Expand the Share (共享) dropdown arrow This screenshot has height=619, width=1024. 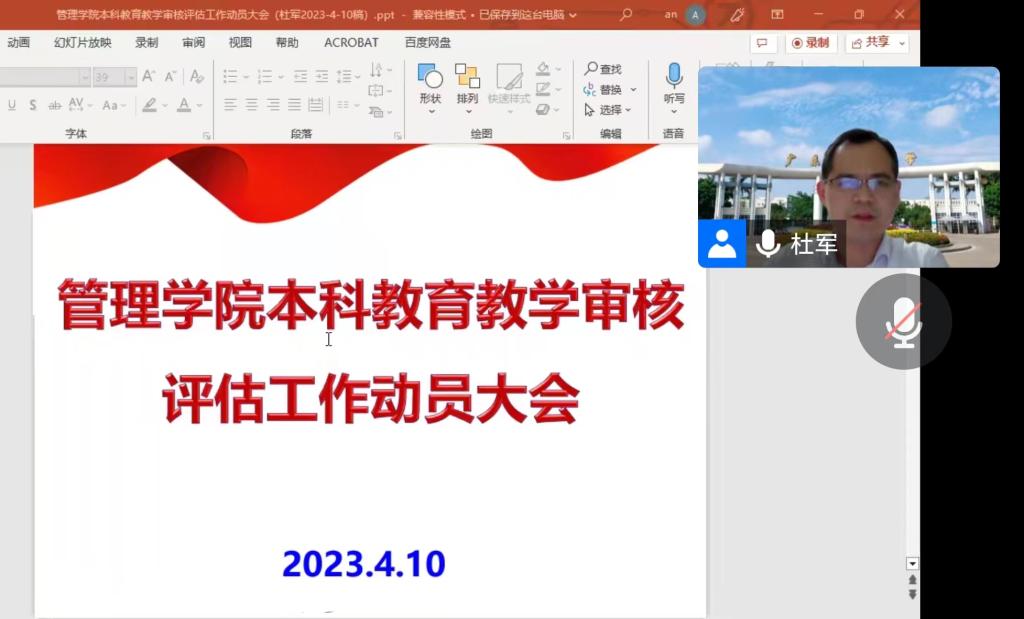902,43
